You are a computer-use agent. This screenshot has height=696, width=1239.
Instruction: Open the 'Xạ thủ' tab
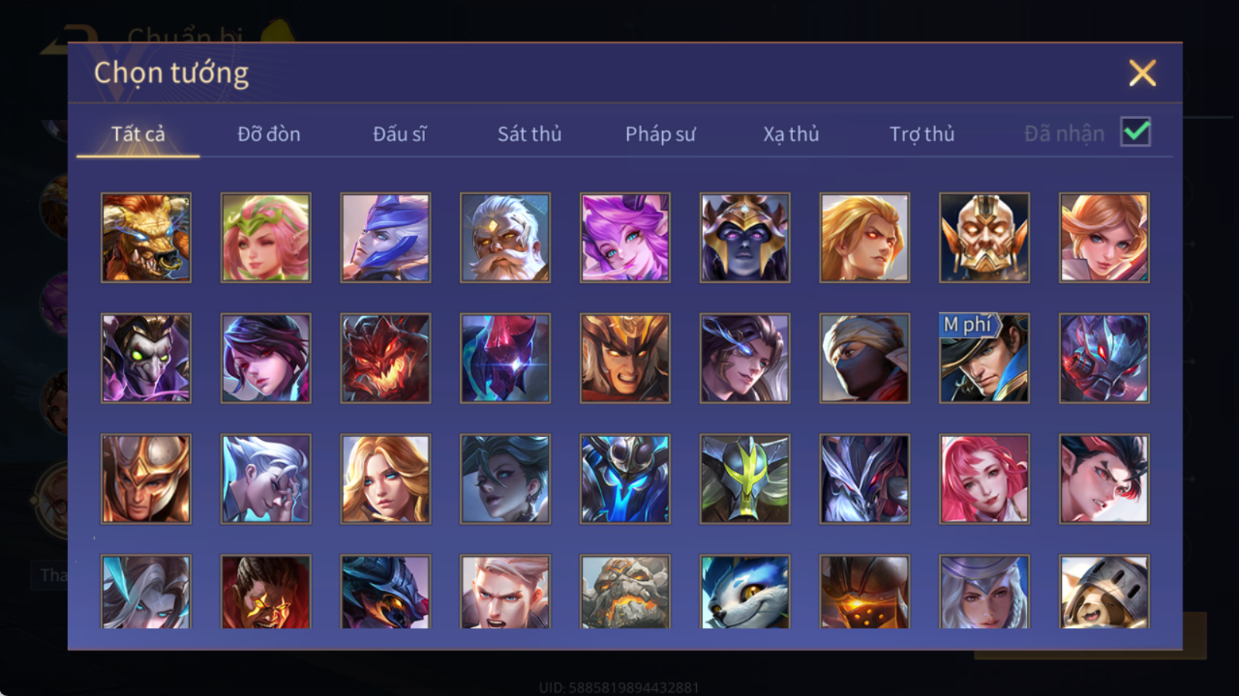[x=791, y=134]
